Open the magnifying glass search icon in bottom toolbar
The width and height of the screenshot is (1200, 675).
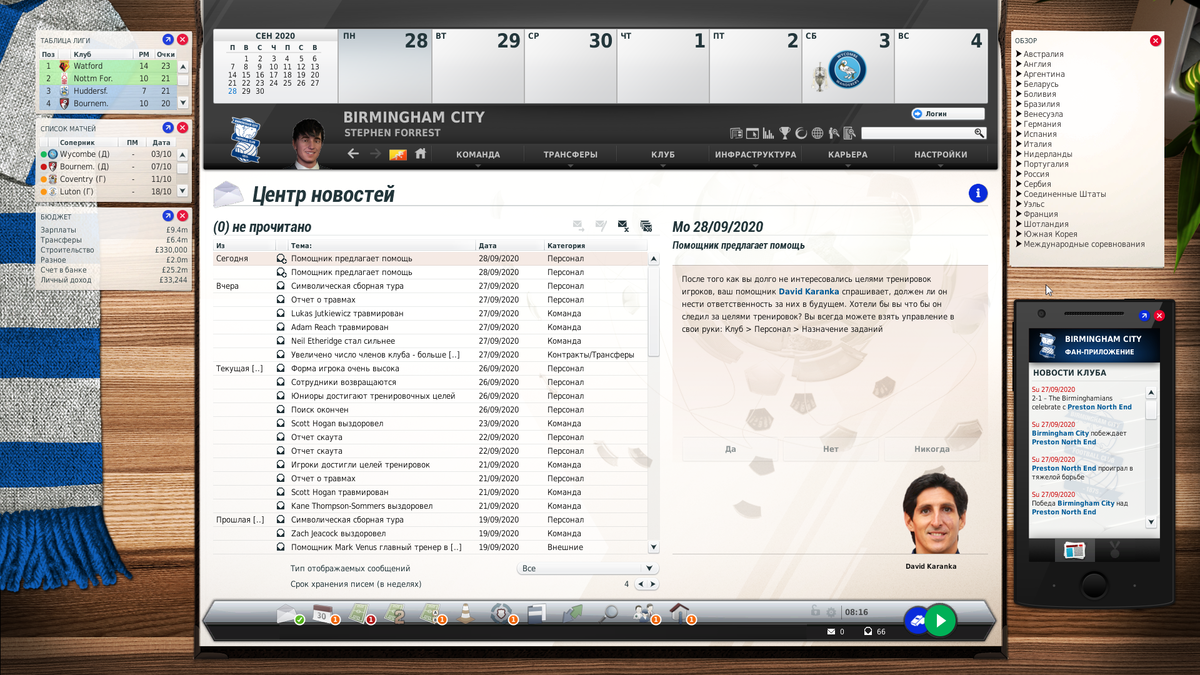tap(608, 614)
